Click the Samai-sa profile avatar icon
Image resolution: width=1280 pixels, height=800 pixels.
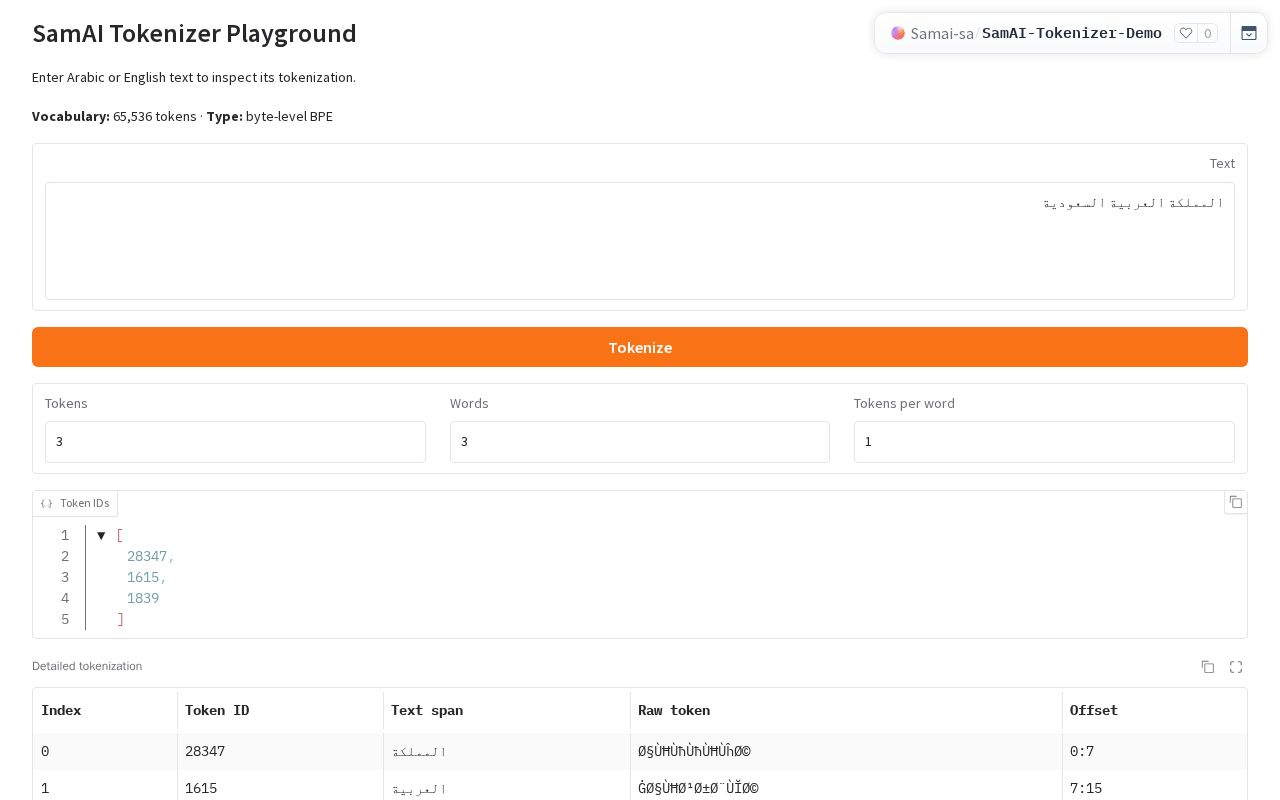[x=898, y=33]
